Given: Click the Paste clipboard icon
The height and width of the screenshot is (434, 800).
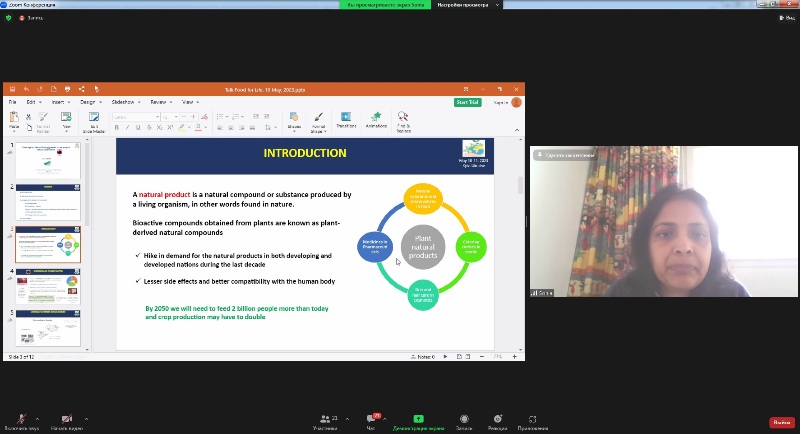Looking at the screenshot, I should click(x=14, y=118).
